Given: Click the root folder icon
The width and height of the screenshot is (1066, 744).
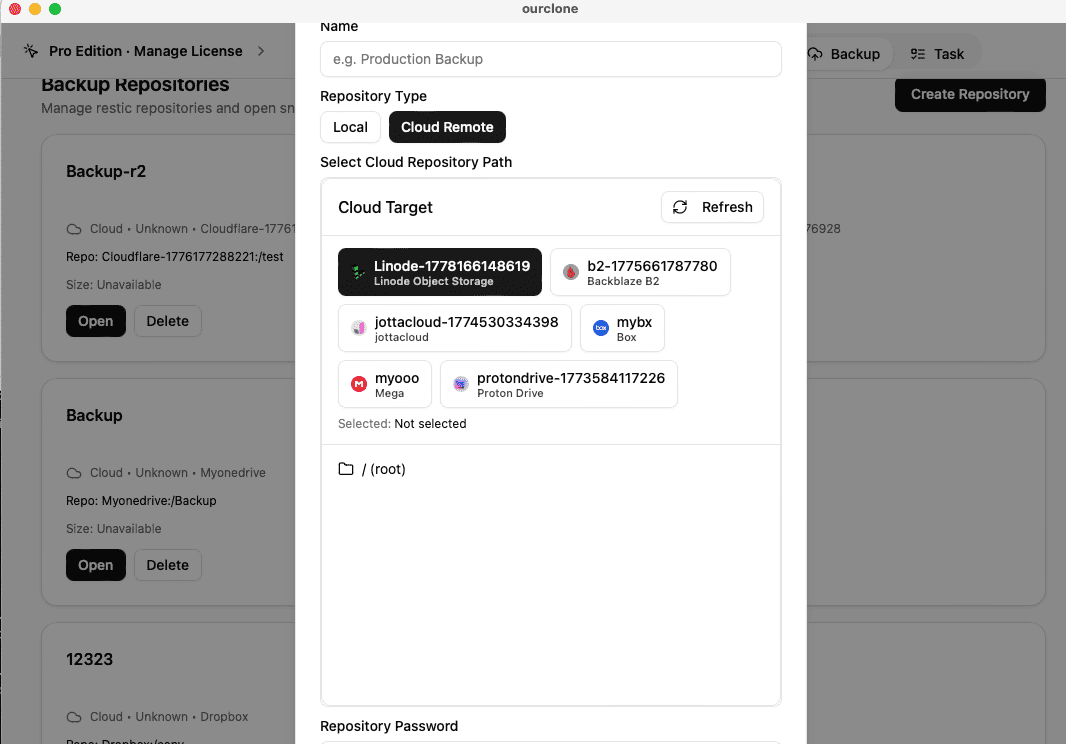Looking at the screenshot, I should click(x=346, y=469).
